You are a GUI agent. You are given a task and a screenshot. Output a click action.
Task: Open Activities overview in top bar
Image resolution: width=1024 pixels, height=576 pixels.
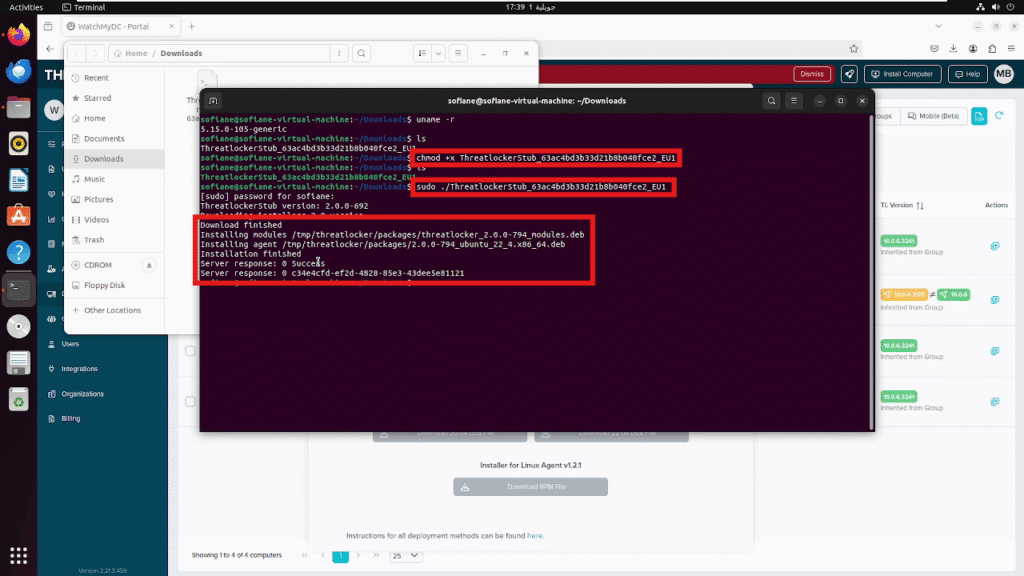(x=26, y=7)
